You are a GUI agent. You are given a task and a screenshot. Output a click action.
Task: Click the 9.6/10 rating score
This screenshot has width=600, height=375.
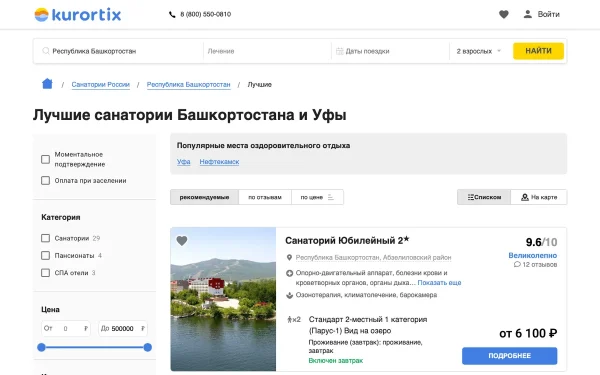pyautogui.click(x=541, y=242)
